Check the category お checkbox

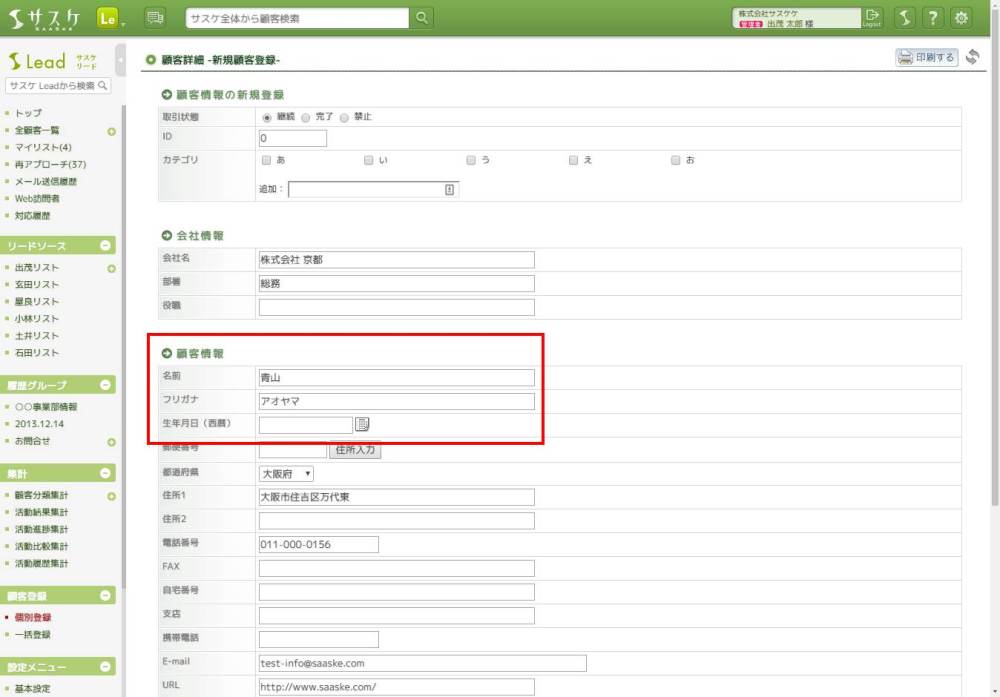click(676, 160)
